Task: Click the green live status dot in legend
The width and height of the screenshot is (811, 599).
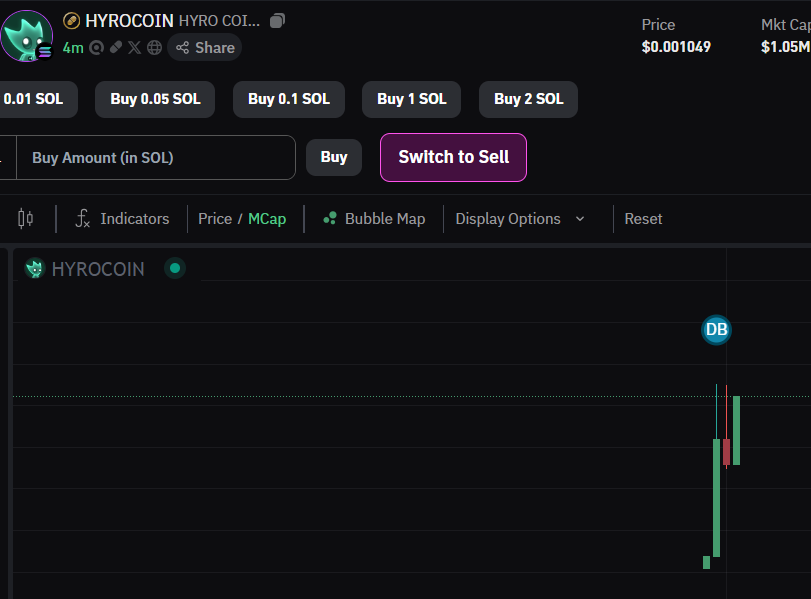Action: point(175,268)
